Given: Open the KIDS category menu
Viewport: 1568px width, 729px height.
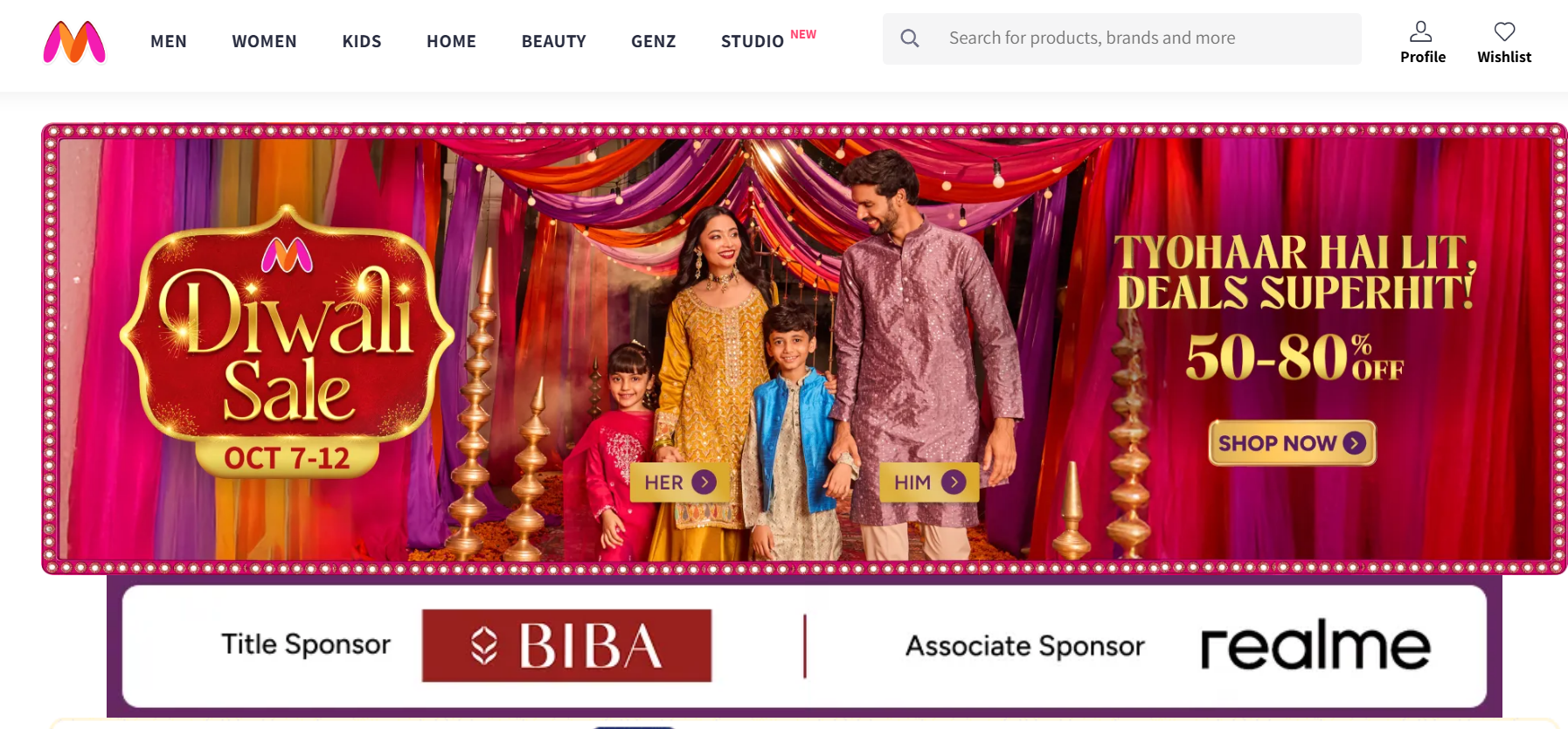Looking at the screenshot, I should click(362, 41).
